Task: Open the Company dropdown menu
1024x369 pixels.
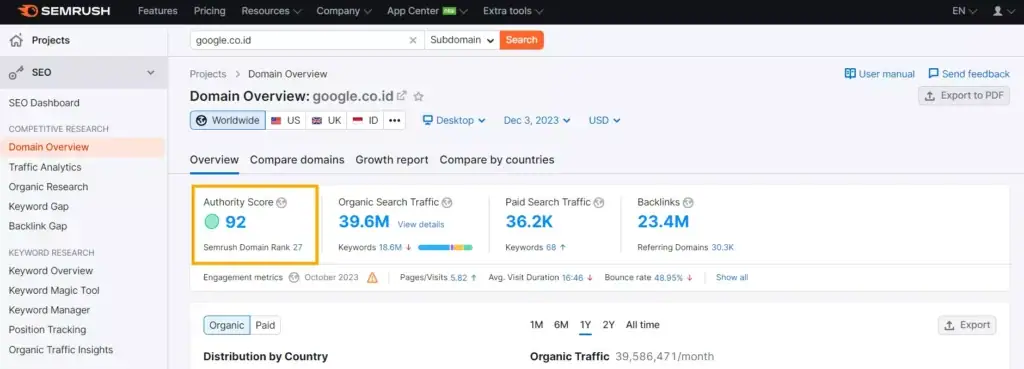Action: 344,11
